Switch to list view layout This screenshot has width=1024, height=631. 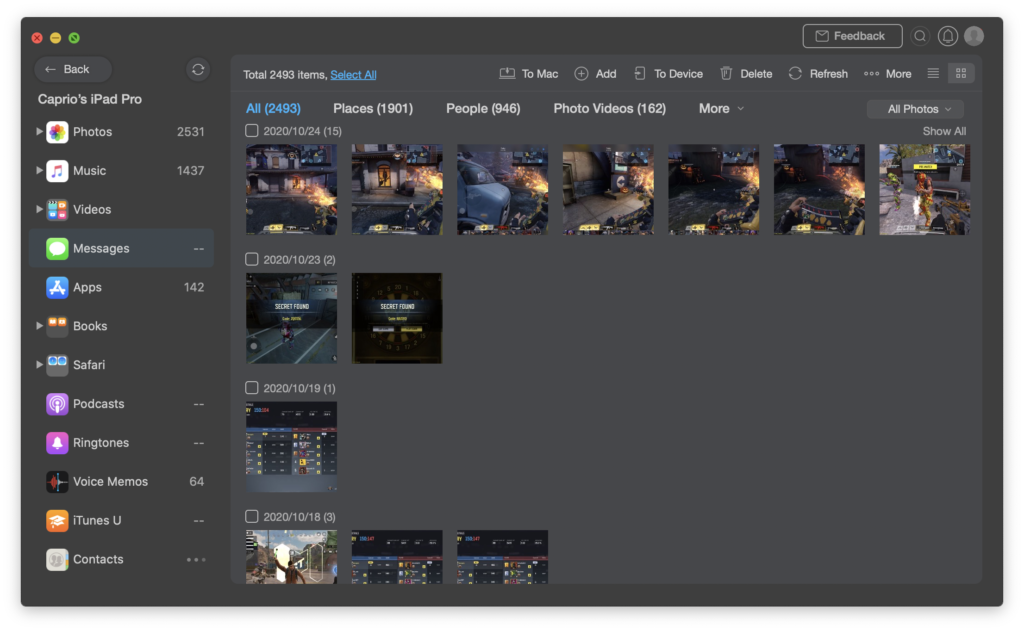933,73
